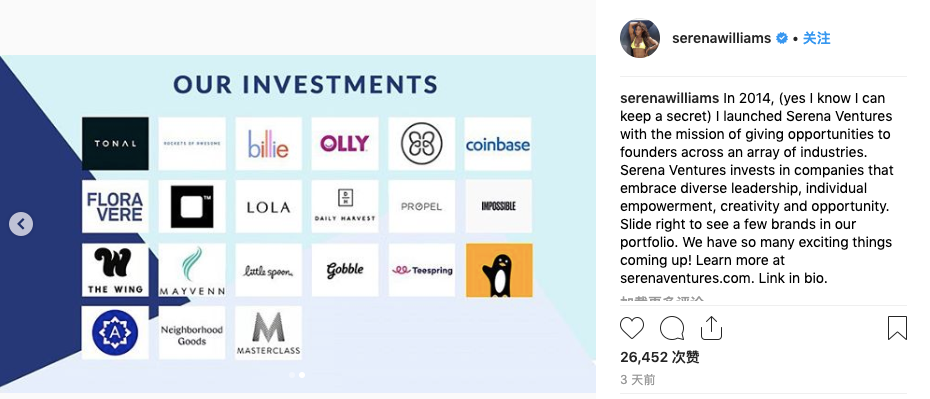Viewport: 930px width, 399px height.
Task: Go to previous slide with left arrow
Action: point(21,224)
